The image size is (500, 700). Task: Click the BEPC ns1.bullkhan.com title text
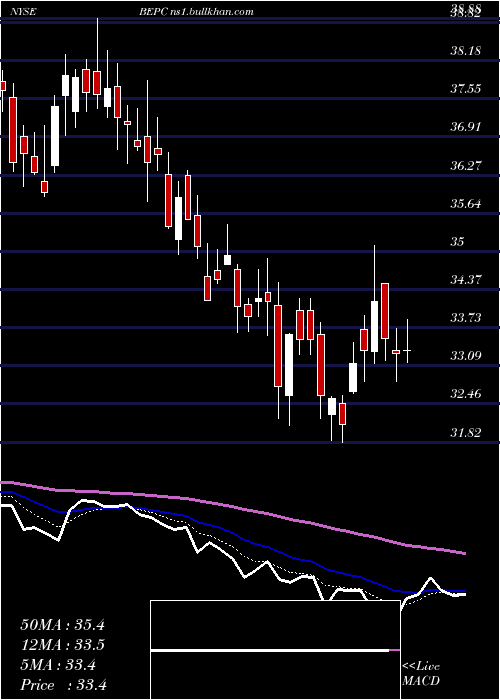196,11
